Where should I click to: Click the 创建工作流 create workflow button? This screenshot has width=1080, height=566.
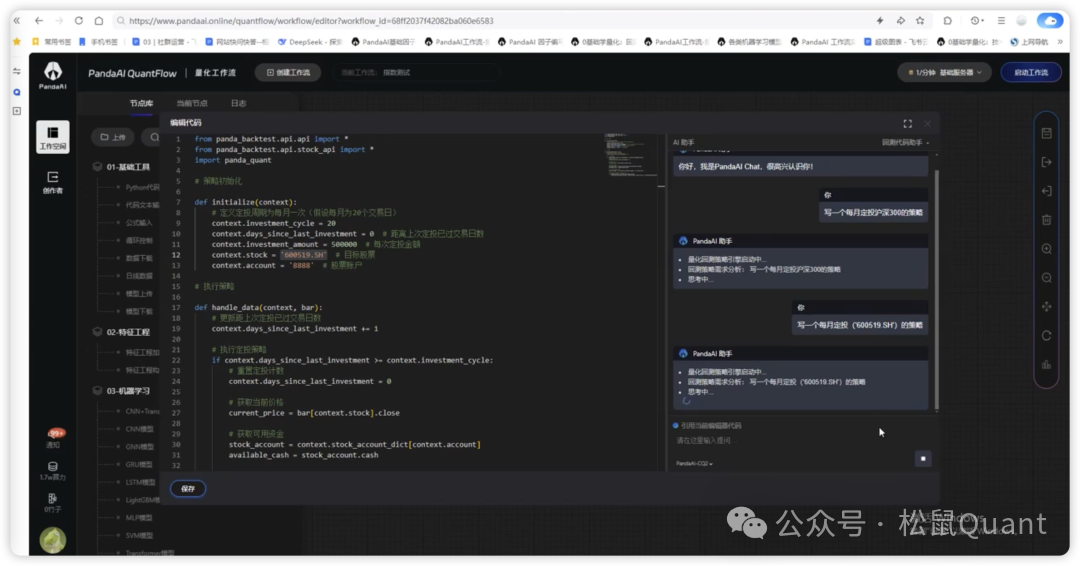(x=287, y=72)
